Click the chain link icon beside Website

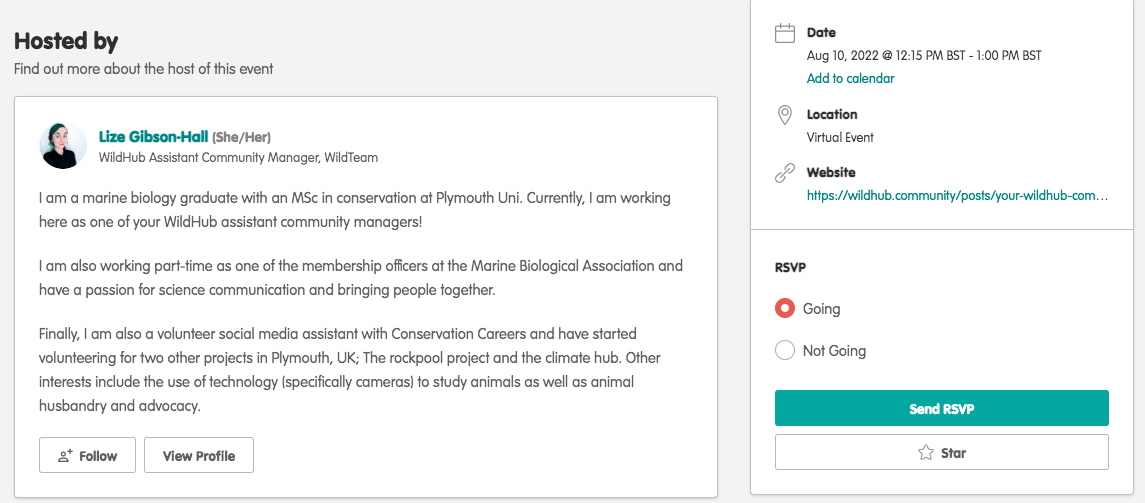(785, 174)
